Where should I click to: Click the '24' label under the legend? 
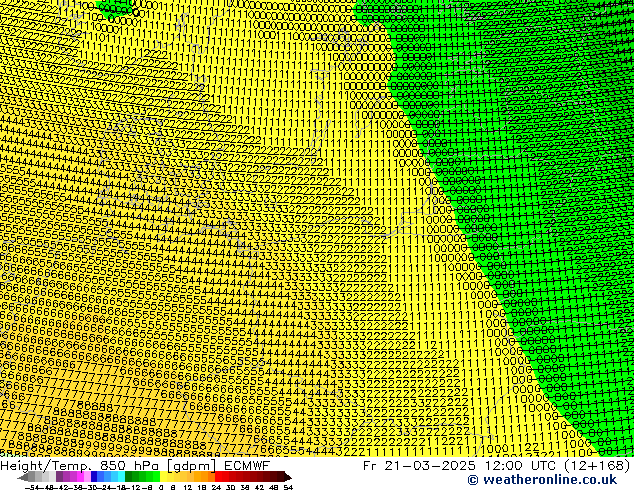(216, 488)
